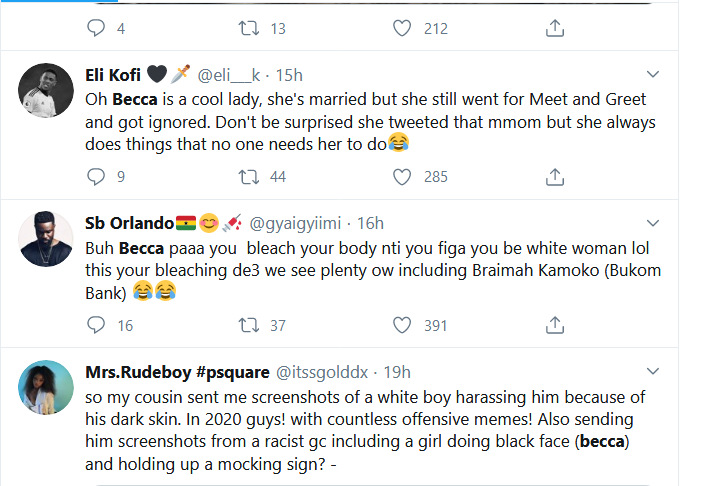
Task: Open more options for Sb Orlando's tweet
Action: [x=653, y=223]
